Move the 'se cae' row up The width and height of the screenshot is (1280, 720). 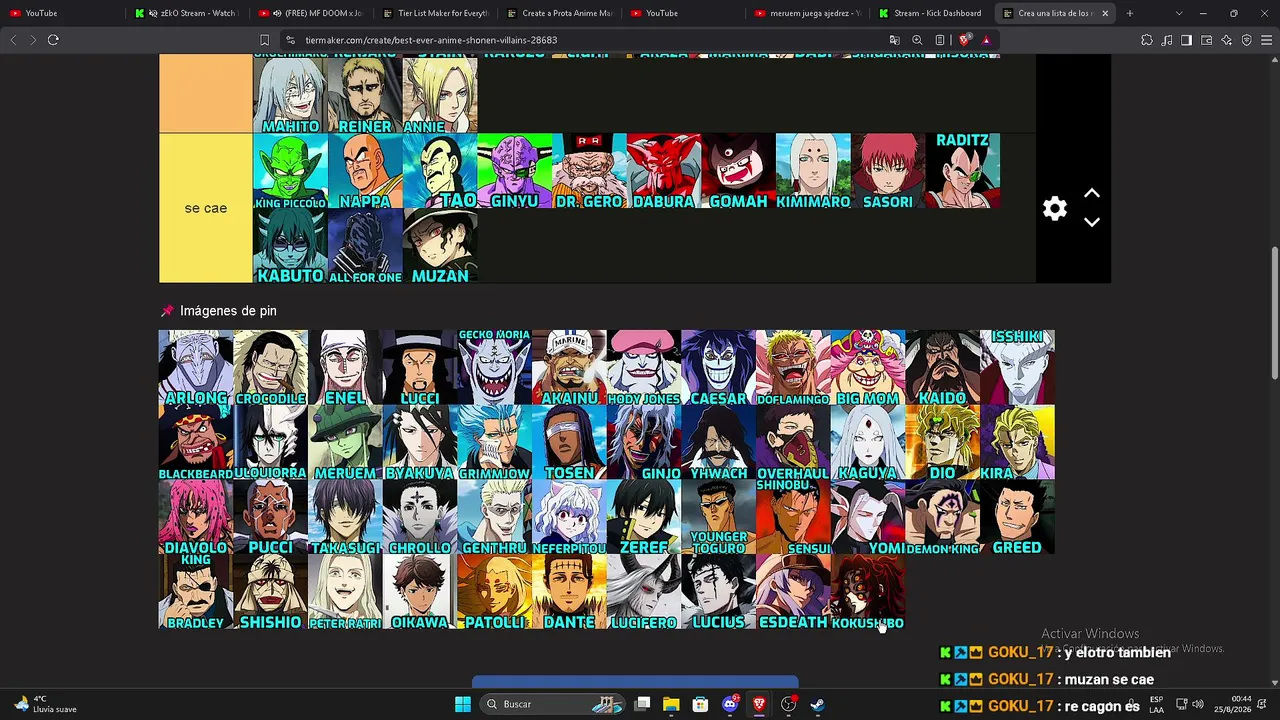(x=1092, y=193)
